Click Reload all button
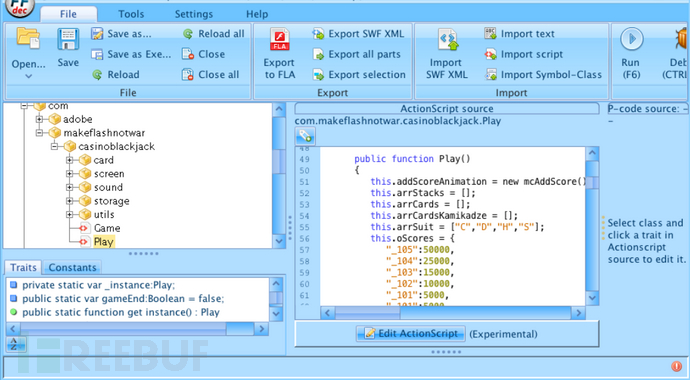This screenshot has height=380, width=690. point(213,34)
